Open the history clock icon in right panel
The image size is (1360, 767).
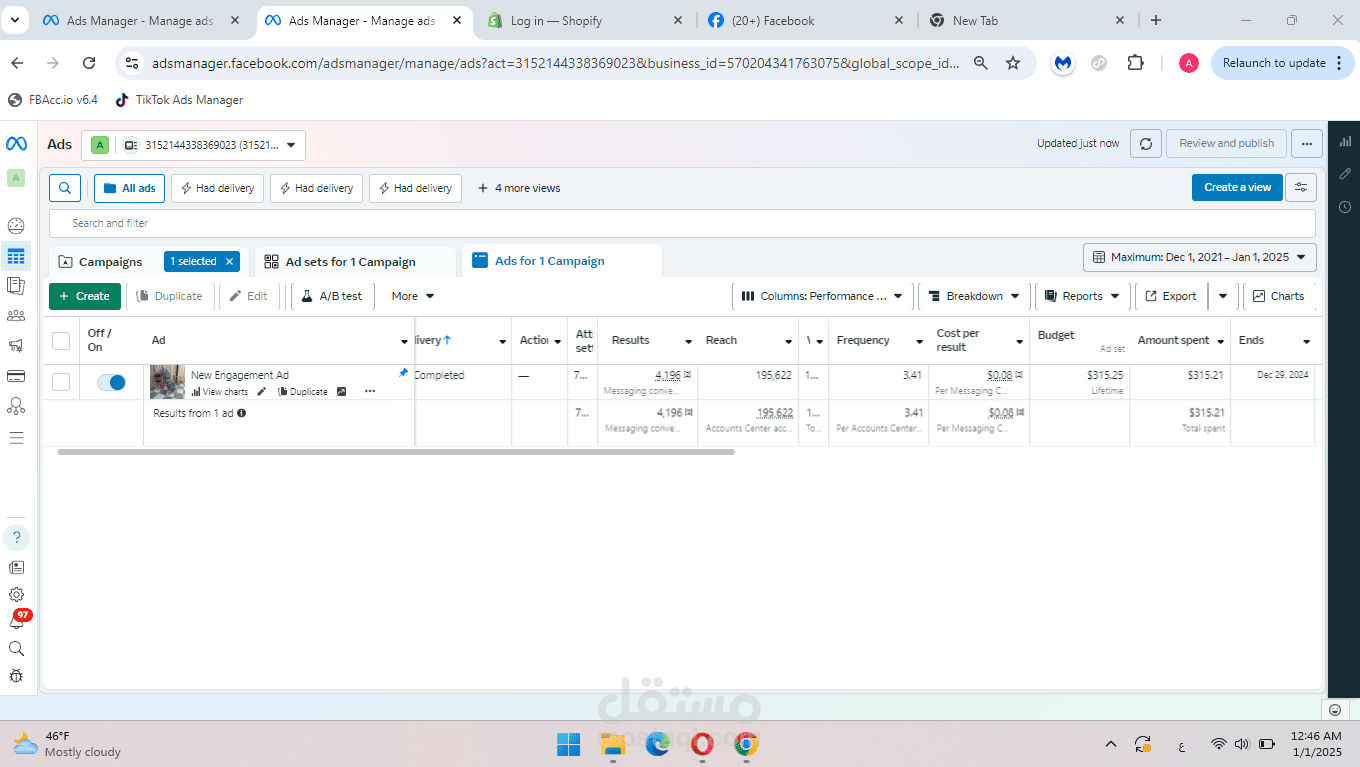[1345, 207]
